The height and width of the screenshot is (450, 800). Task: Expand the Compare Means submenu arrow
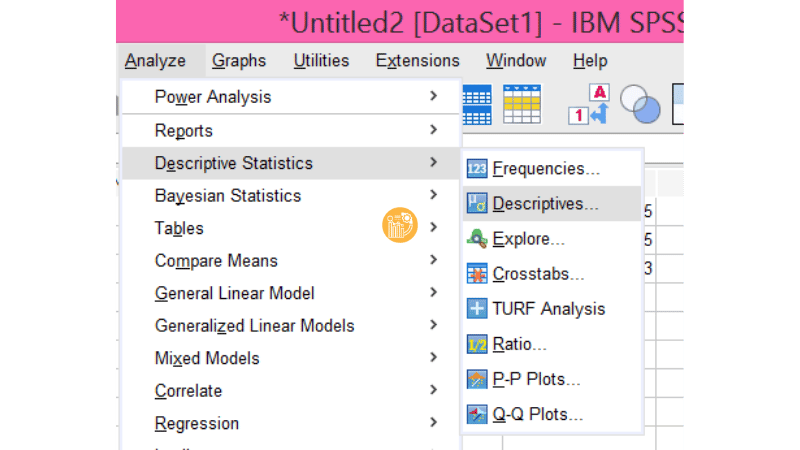[433, 260]
